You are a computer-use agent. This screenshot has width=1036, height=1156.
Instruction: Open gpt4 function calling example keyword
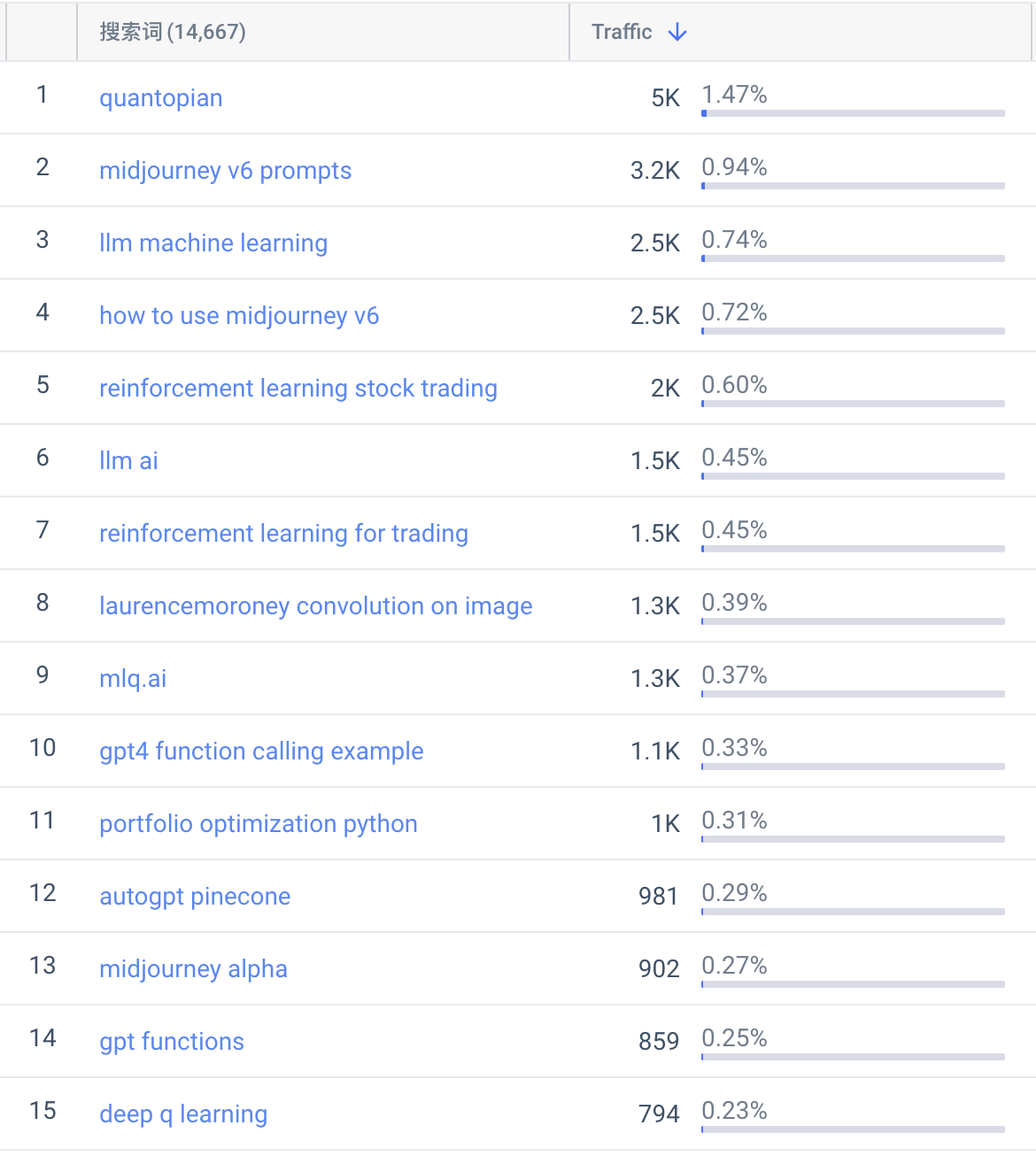tap(261, 751)
